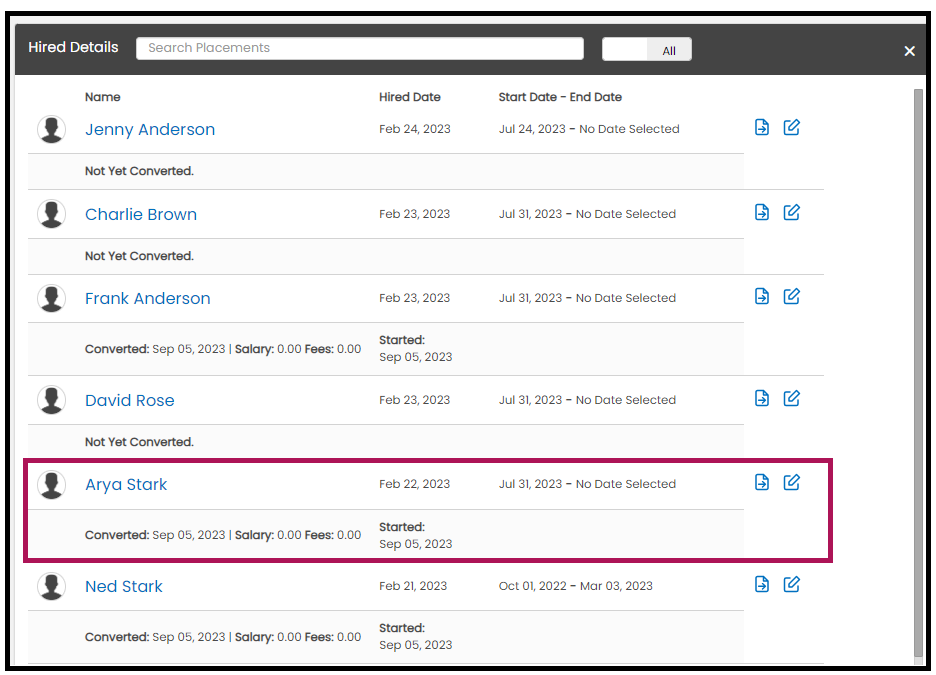
Task: Close the Hired Details dialog
Action: tap(909, 51)
